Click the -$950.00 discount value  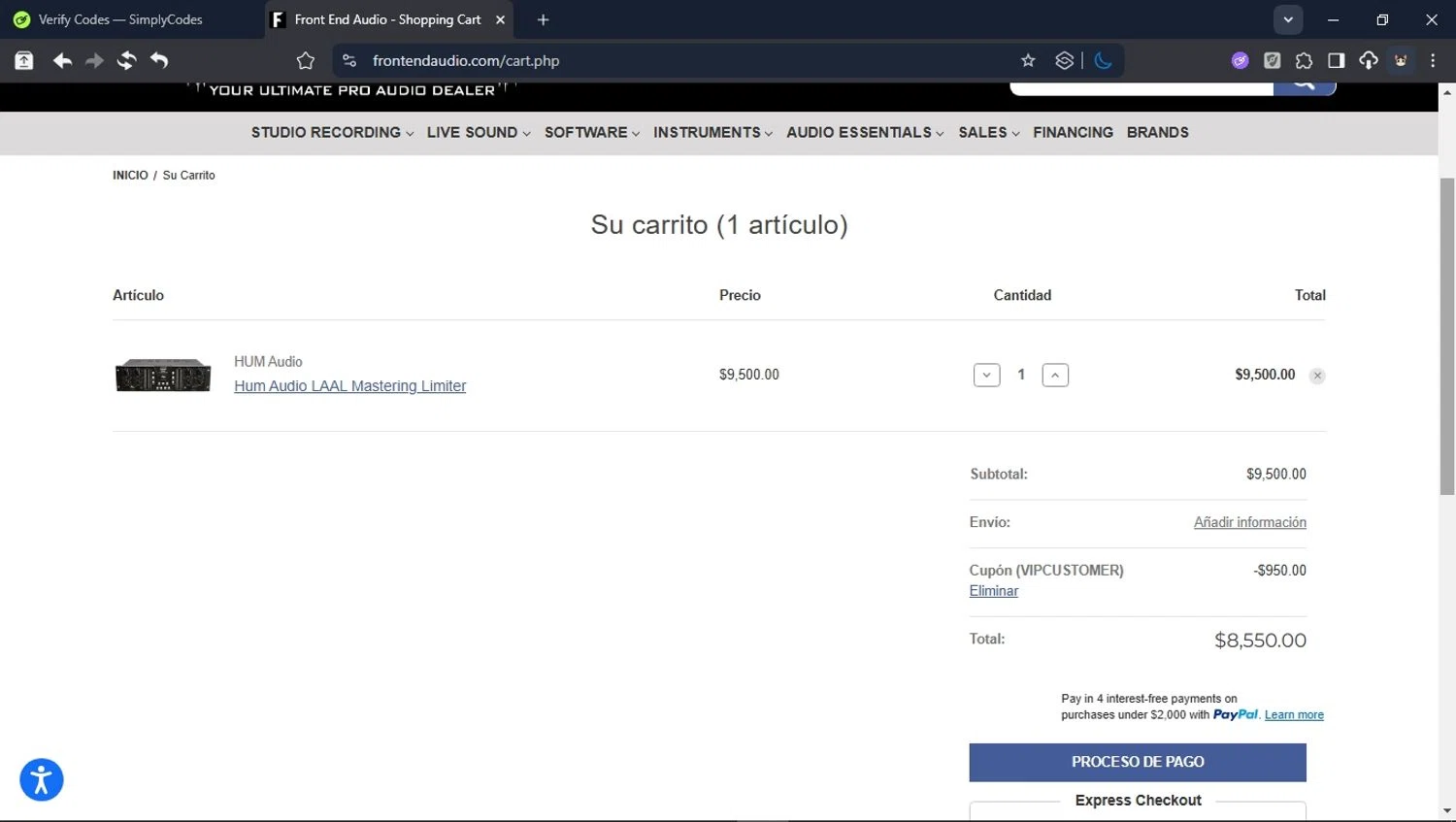click(x=1279, y=571)
